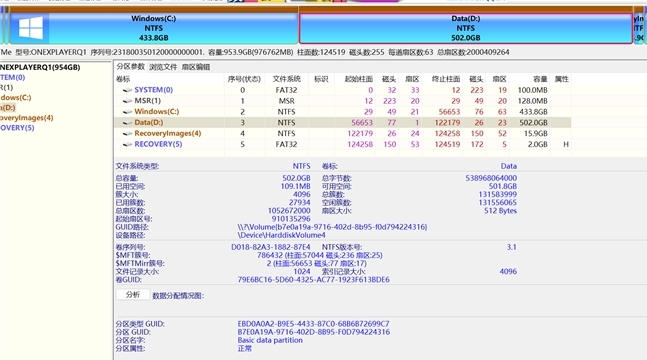This screenshot has width=647, height=360.
Task: Select the Data(D:) partition block in the disk map
Action: click(466, 28)
